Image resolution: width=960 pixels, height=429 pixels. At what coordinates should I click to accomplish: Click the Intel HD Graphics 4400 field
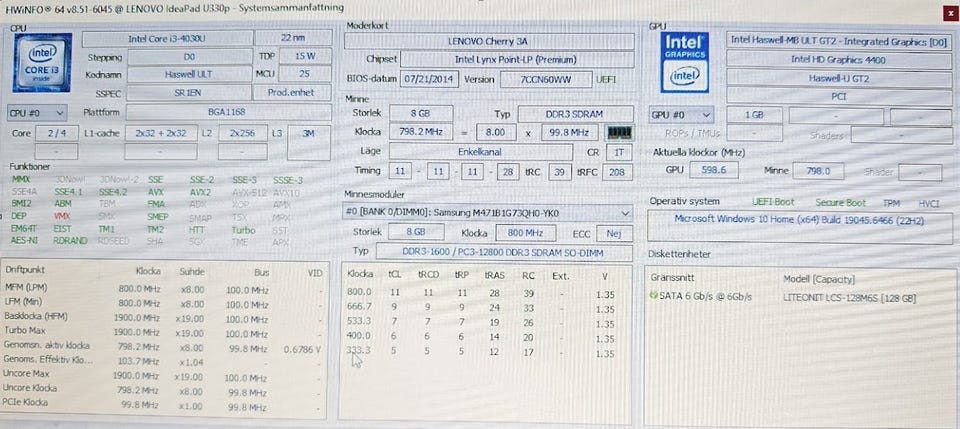(x=839, y=59)
